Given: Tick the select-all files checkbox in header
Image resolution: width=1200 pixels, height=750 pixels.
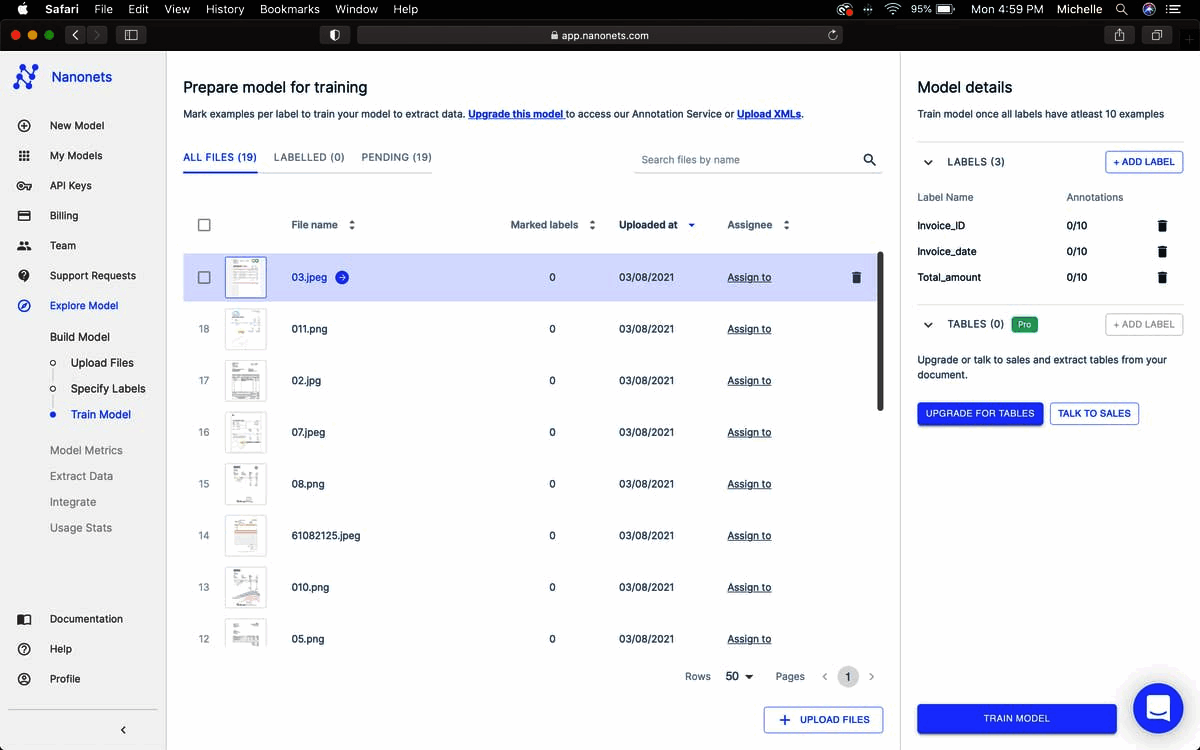Looking at the screenshot, I should pos(204,225).
